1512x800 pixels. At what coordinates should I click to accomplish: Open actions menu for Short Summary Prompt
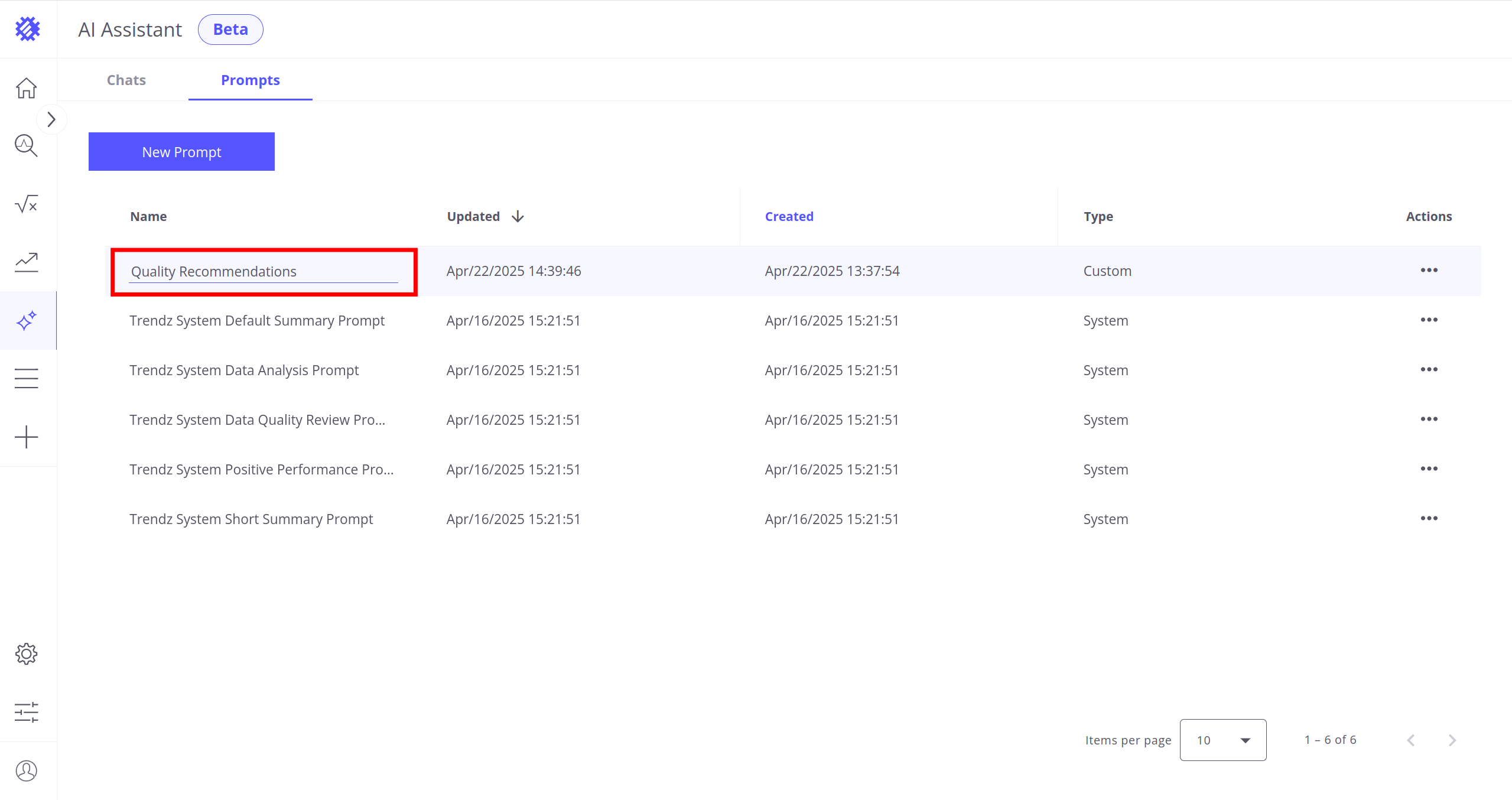click(x=1429, y=519)
